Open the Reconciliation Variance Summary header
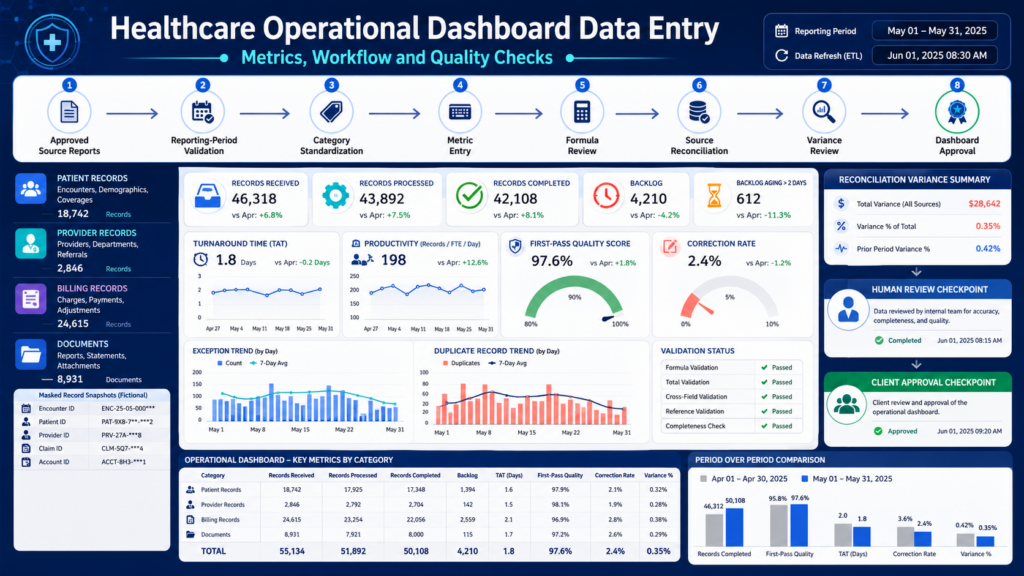Viewport: 1024px width, 576px height. click(x=917, y=180)
